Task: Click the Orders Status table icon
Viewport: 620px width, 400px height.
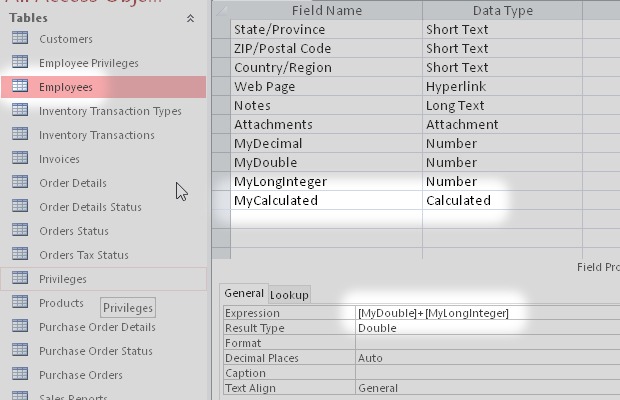Action: click(19, 231)
